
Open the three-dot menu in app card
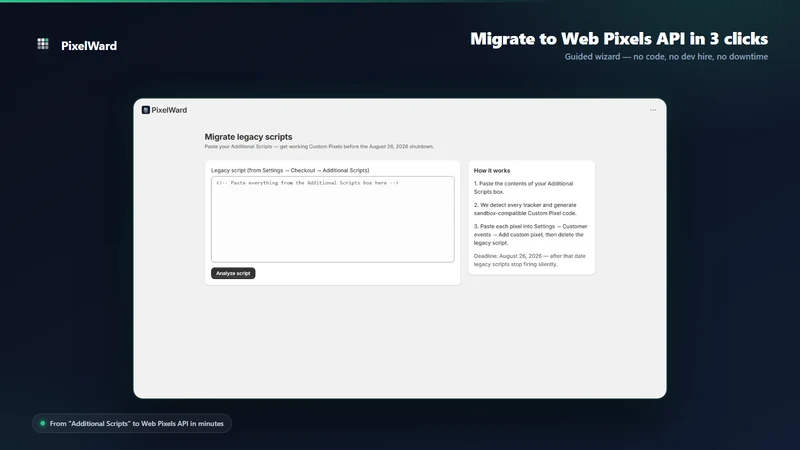point(653,110)
